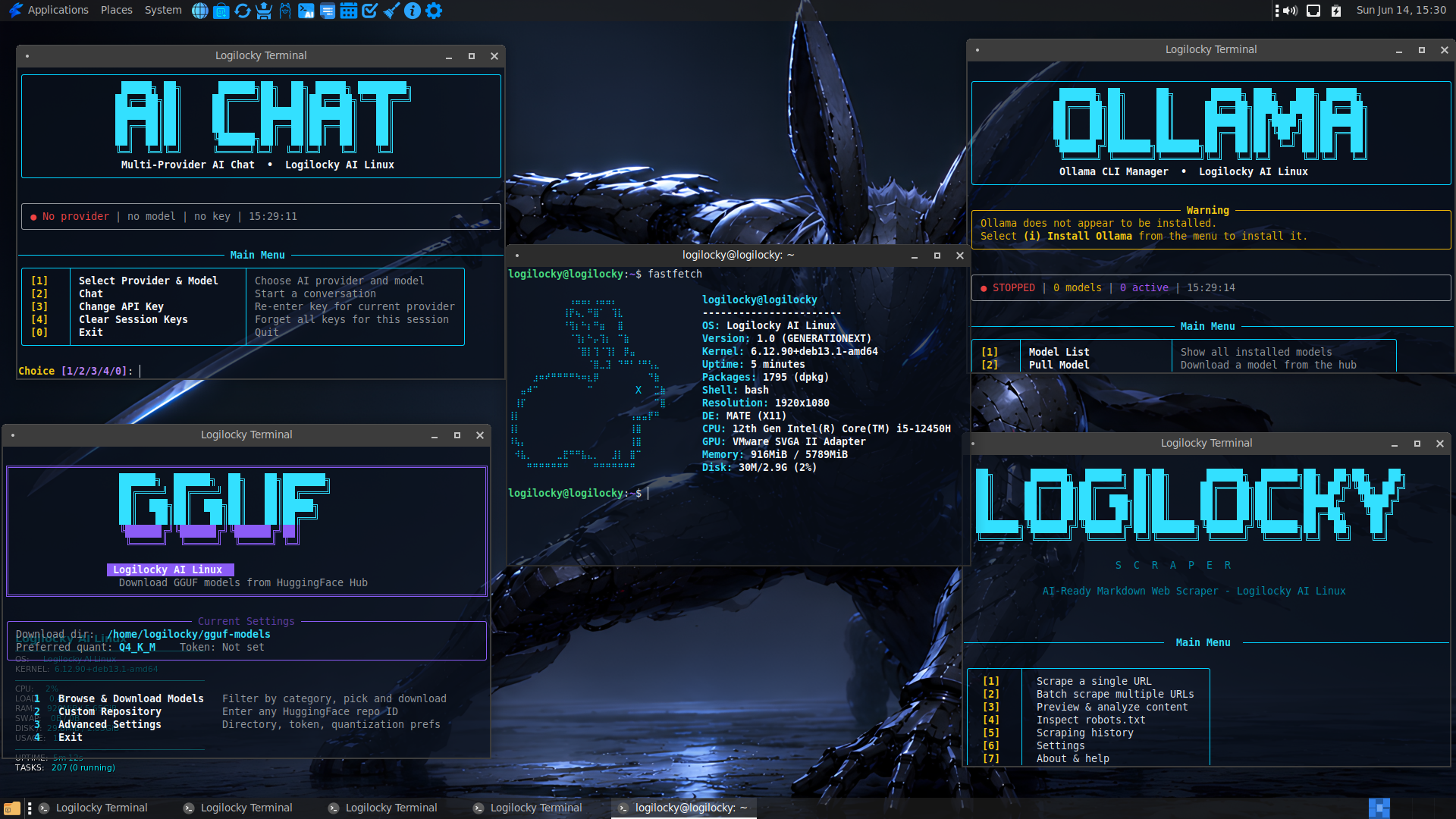Open the System menu
Image resolution: width=1456 pixels, height=819 pixels.
tap(163, 10)
